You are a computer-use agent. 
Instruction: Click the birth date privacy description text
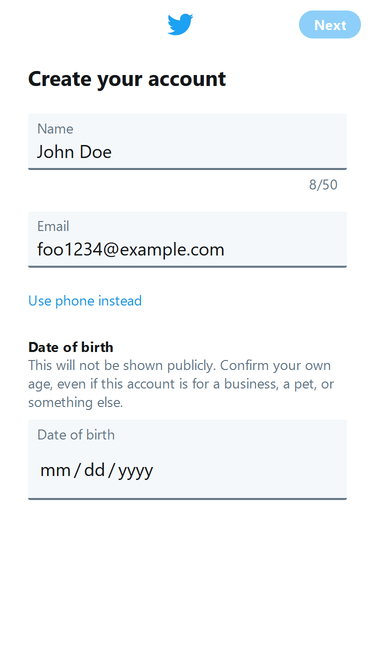pyautogui.click(x=181, y=384)
